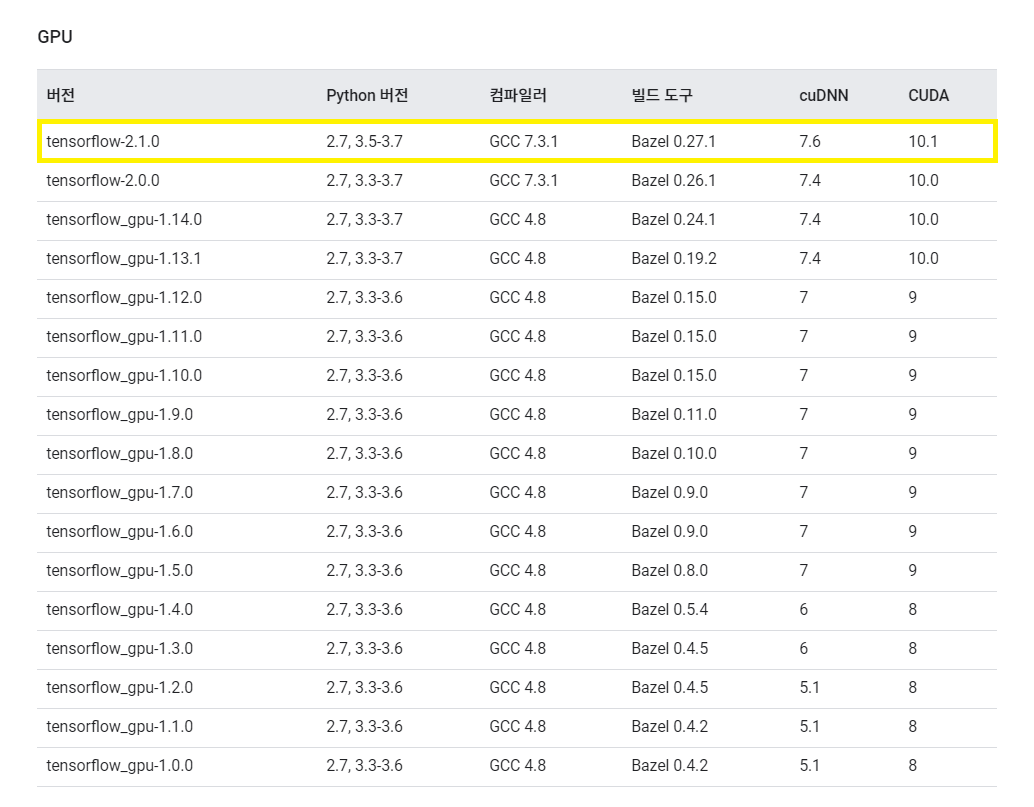Click the tensorflow_gpu-1.6.0 cell

(119, 530)
